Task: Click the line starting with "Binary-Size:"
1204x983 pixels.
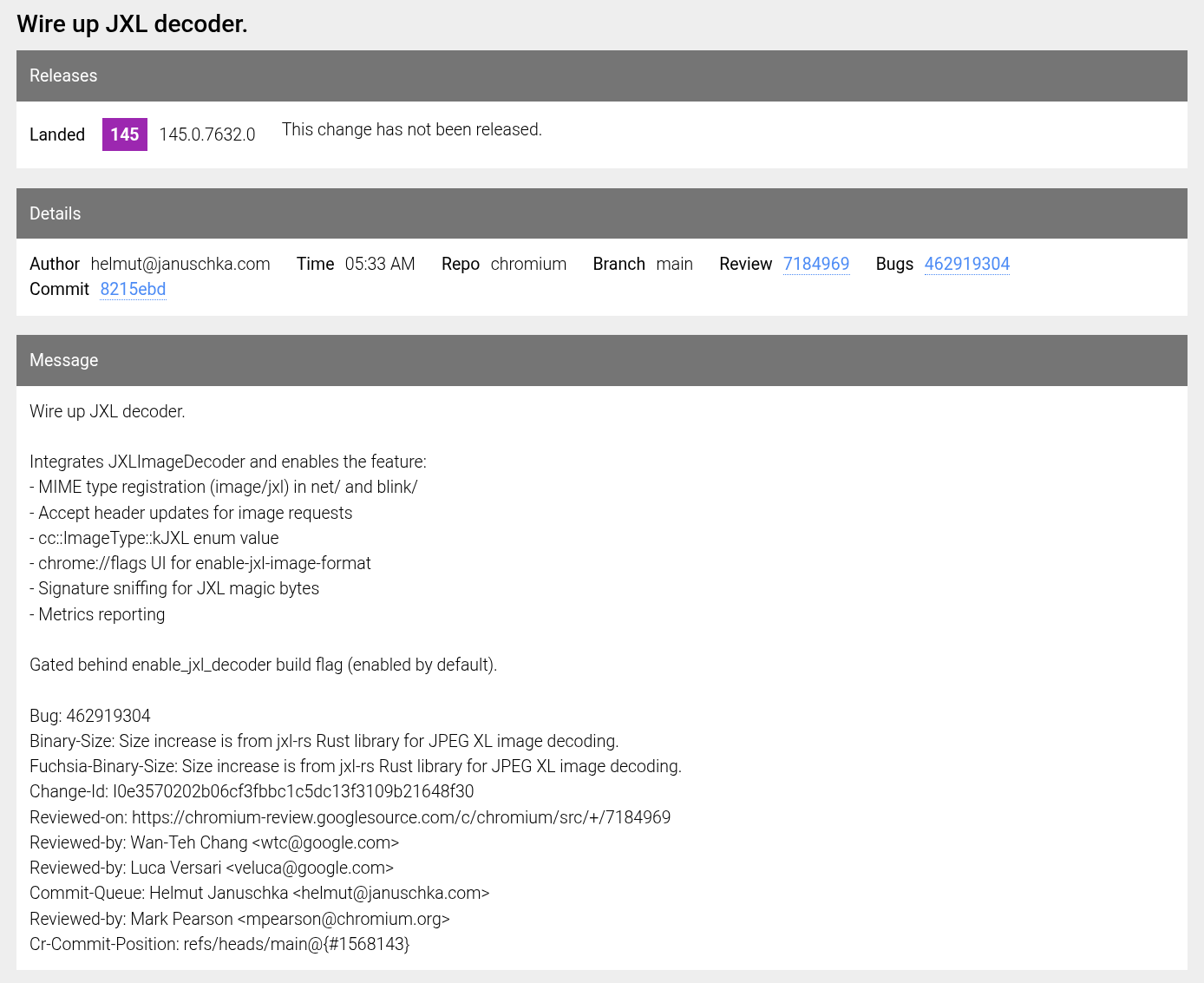Action: pos(324,741)
